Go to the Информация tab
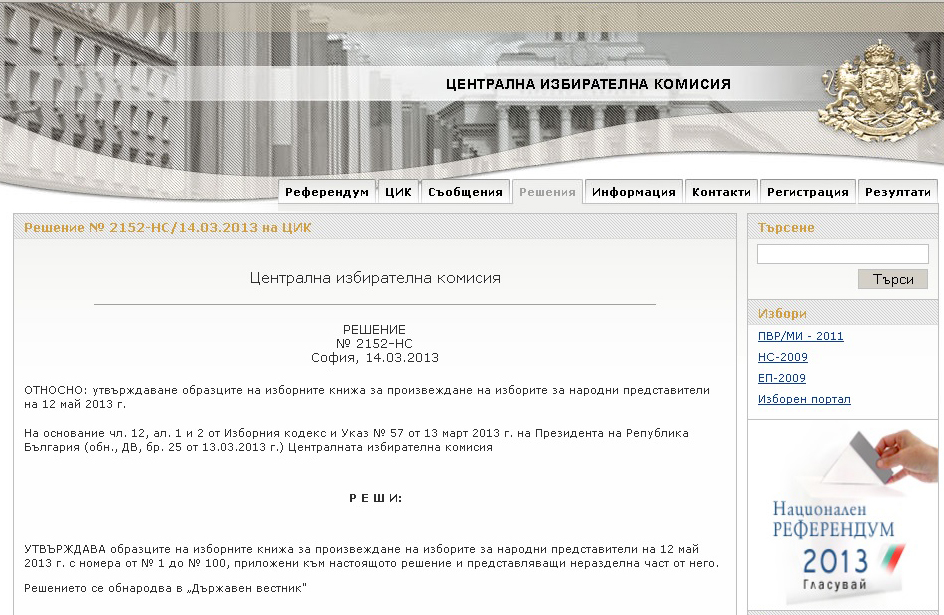The height and width of the screenshot is (615, 944). pyautogui.click(x=633, y=192)
